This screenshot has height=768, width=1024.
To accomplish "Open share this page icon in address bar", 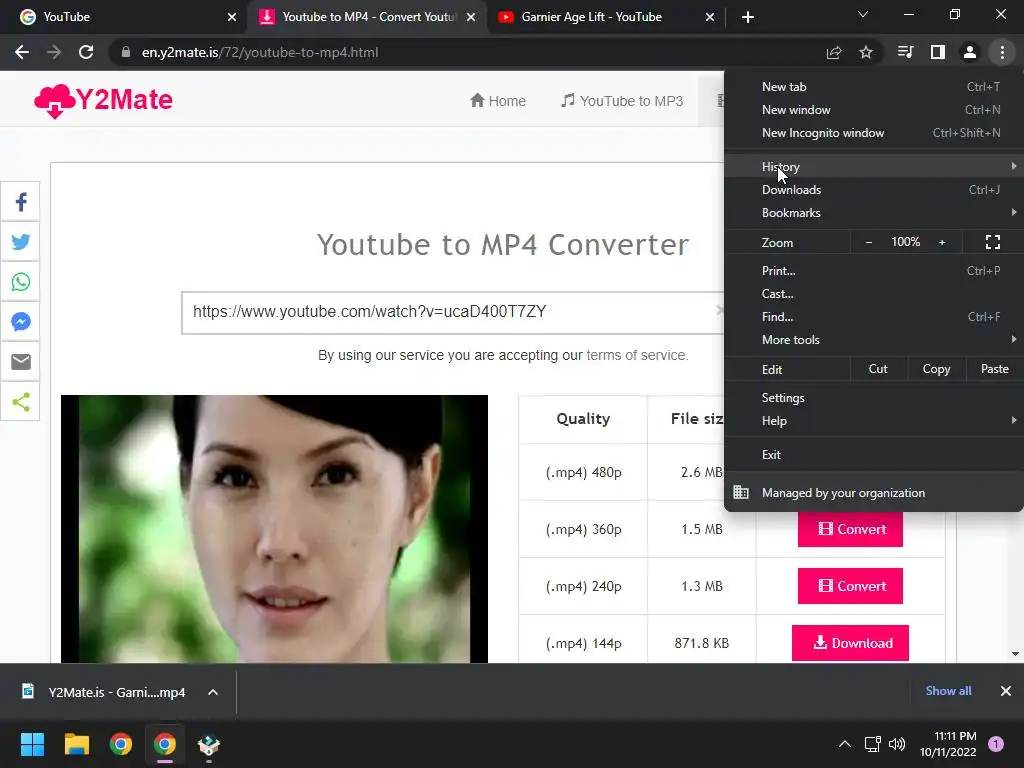I will pos(834,52).
